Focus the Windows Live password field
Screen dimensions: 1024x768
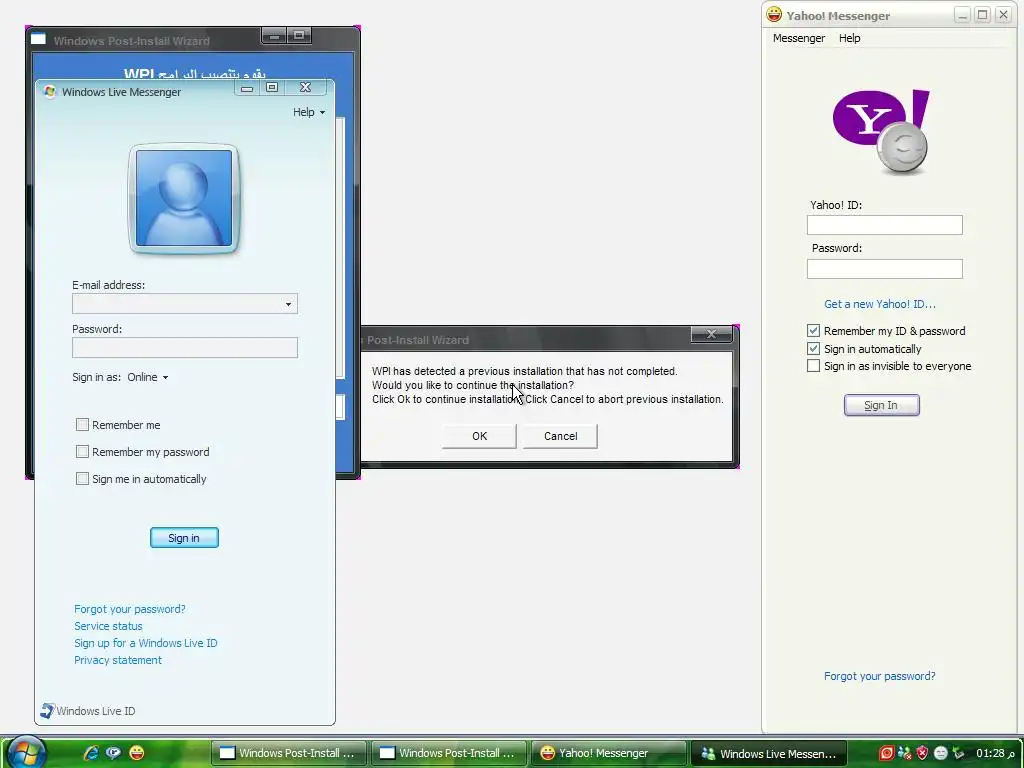pyautogui.click(x=185, y=347)
